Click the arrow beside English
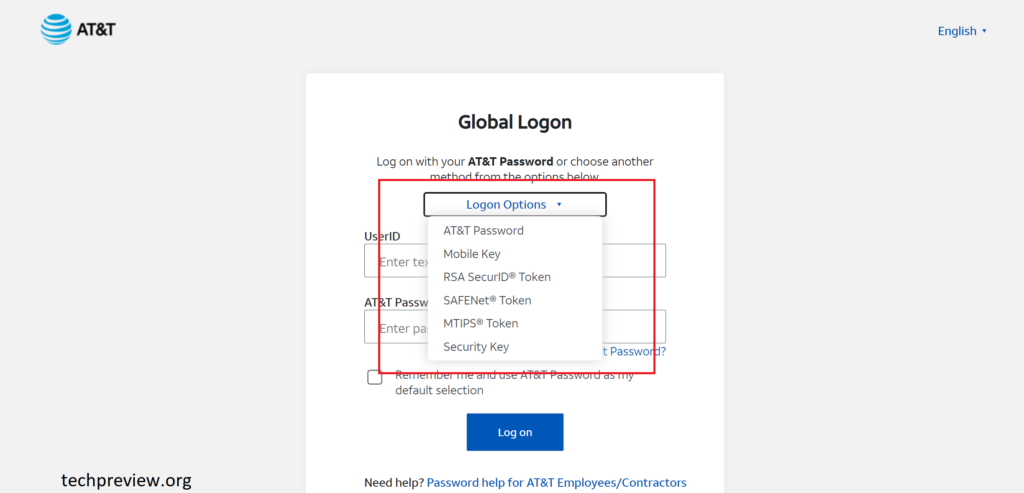The image size is (1024, 493). pyautogui.click(x=985, y=31)
